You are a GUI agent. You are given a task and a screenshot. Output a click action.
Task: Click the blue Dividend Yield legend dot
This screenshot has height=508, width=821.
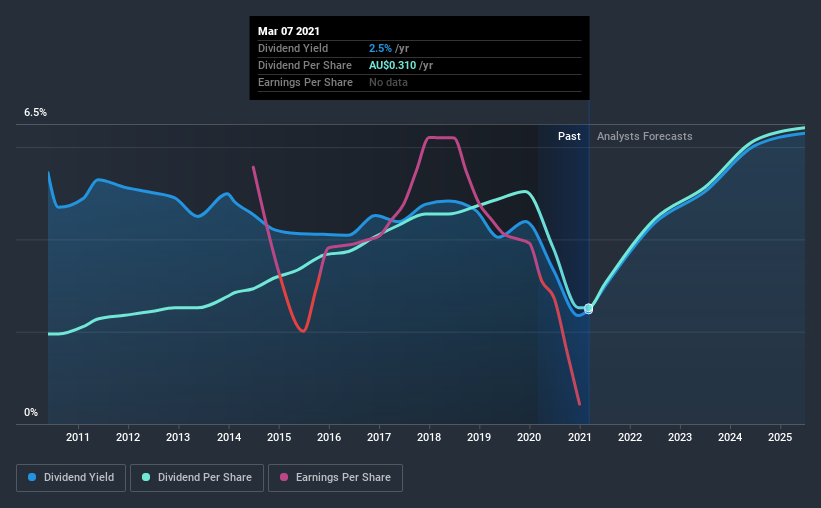click(x=32, y=477)
